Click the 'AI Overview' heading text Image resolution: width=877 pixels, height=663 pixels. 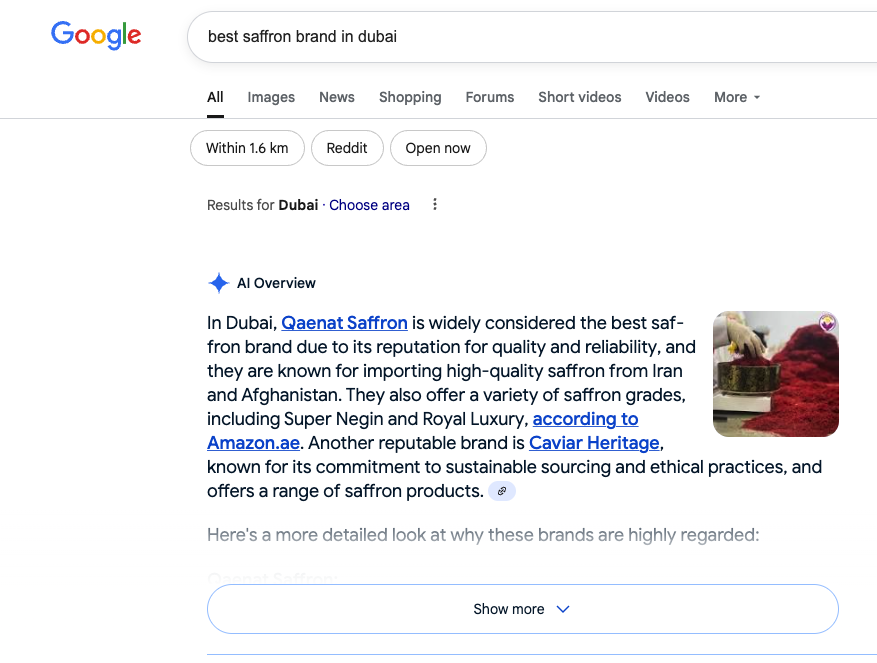coord(276,283)
